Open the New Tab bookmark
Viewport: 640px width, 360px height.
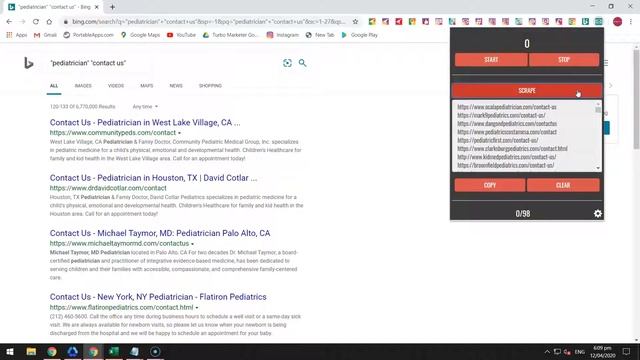coord(320,35)
